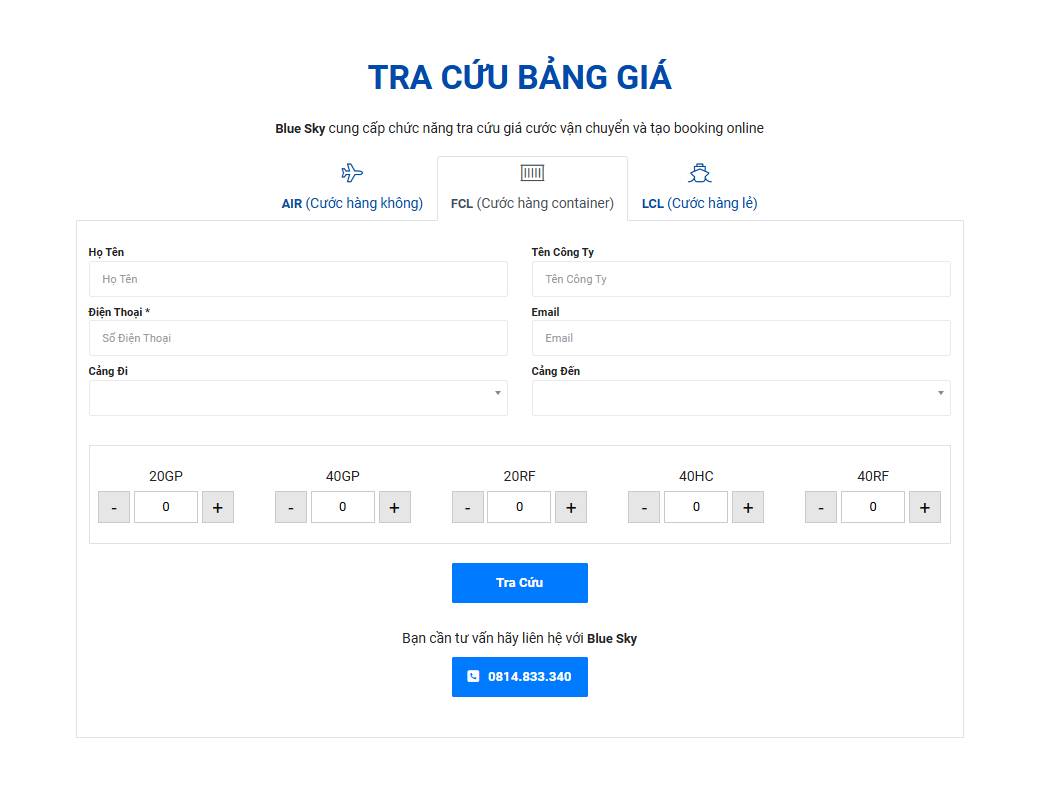Click inside the Họ Tên field
The height and width of the screenshot is (796, 1061).
(298, 279)
